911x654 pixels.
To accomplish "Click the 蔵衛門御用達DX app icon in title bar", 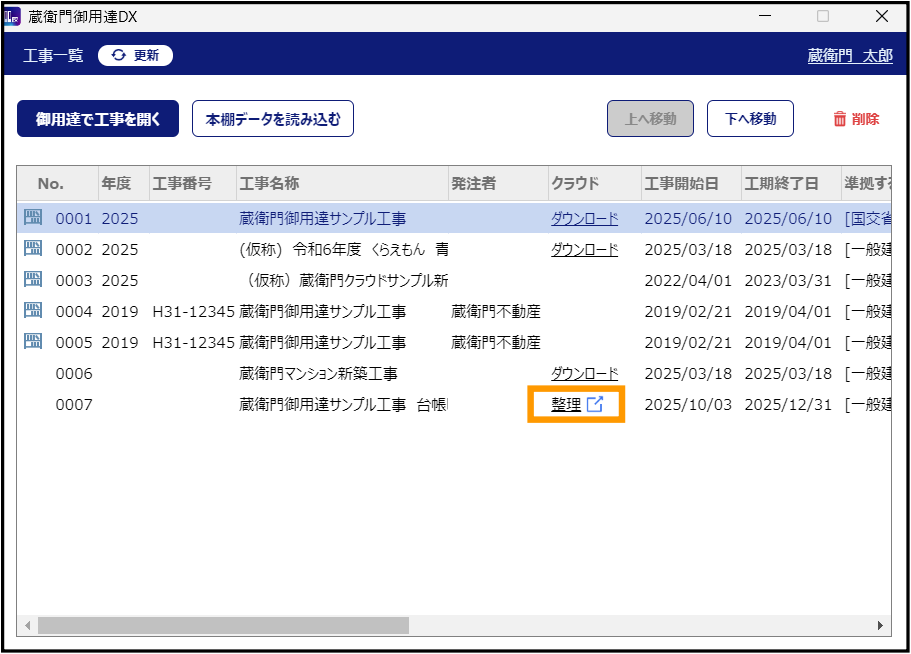I will coord(11,16).
